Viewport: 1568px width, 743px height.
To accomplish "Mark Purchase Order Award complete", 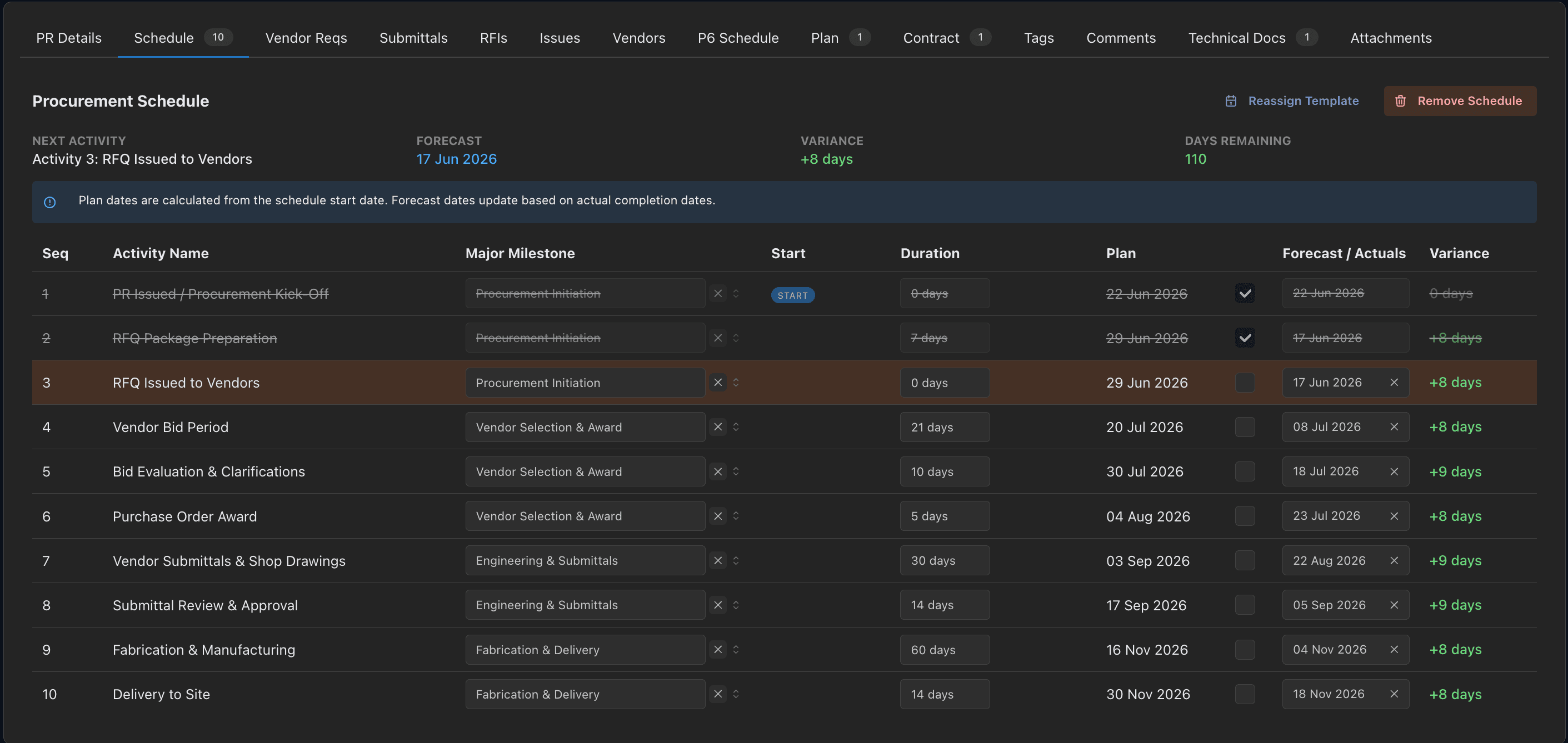I will [x=1245, y=515].
